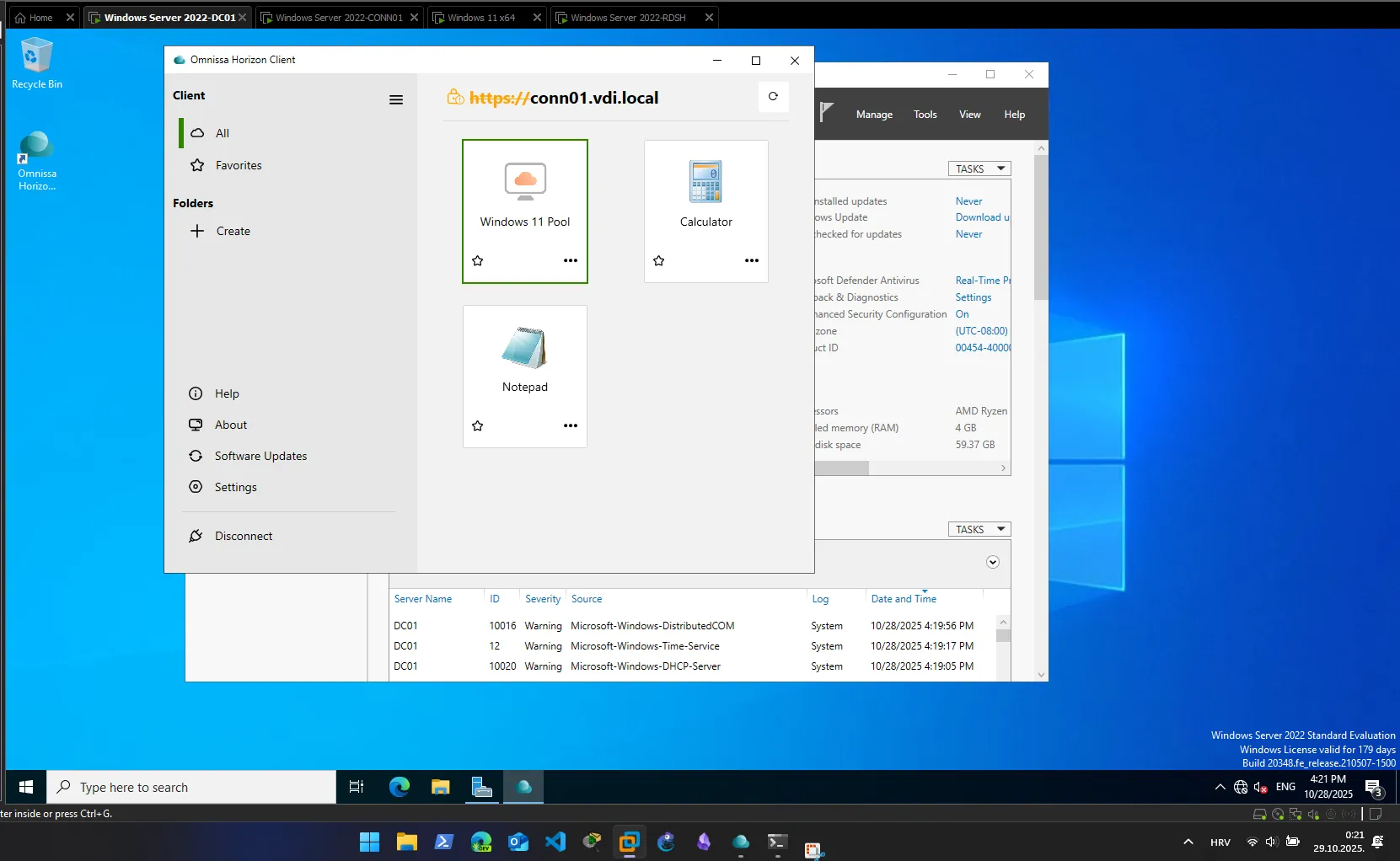The width and height of the screenshot is (1400, 861).
Task: Open Microsoft Edge from the VM taskbar
Action: 398,786
